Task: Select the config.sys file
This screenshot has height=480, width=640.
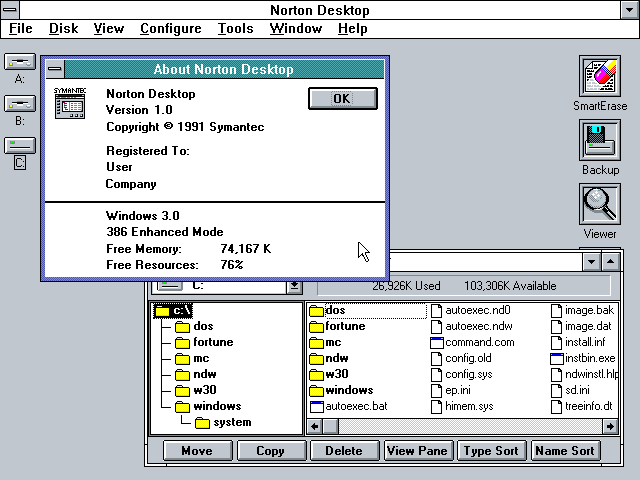Action: [x=462, y=374]
